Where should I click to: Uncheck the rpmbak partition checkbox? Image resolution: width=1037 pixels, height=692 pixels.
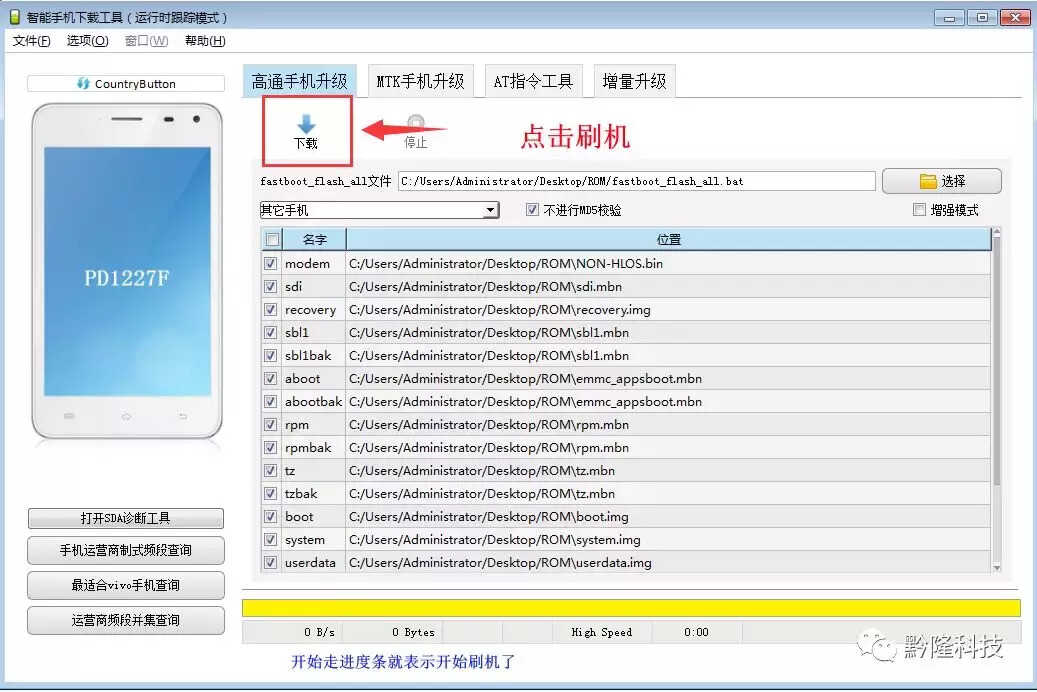270,447
